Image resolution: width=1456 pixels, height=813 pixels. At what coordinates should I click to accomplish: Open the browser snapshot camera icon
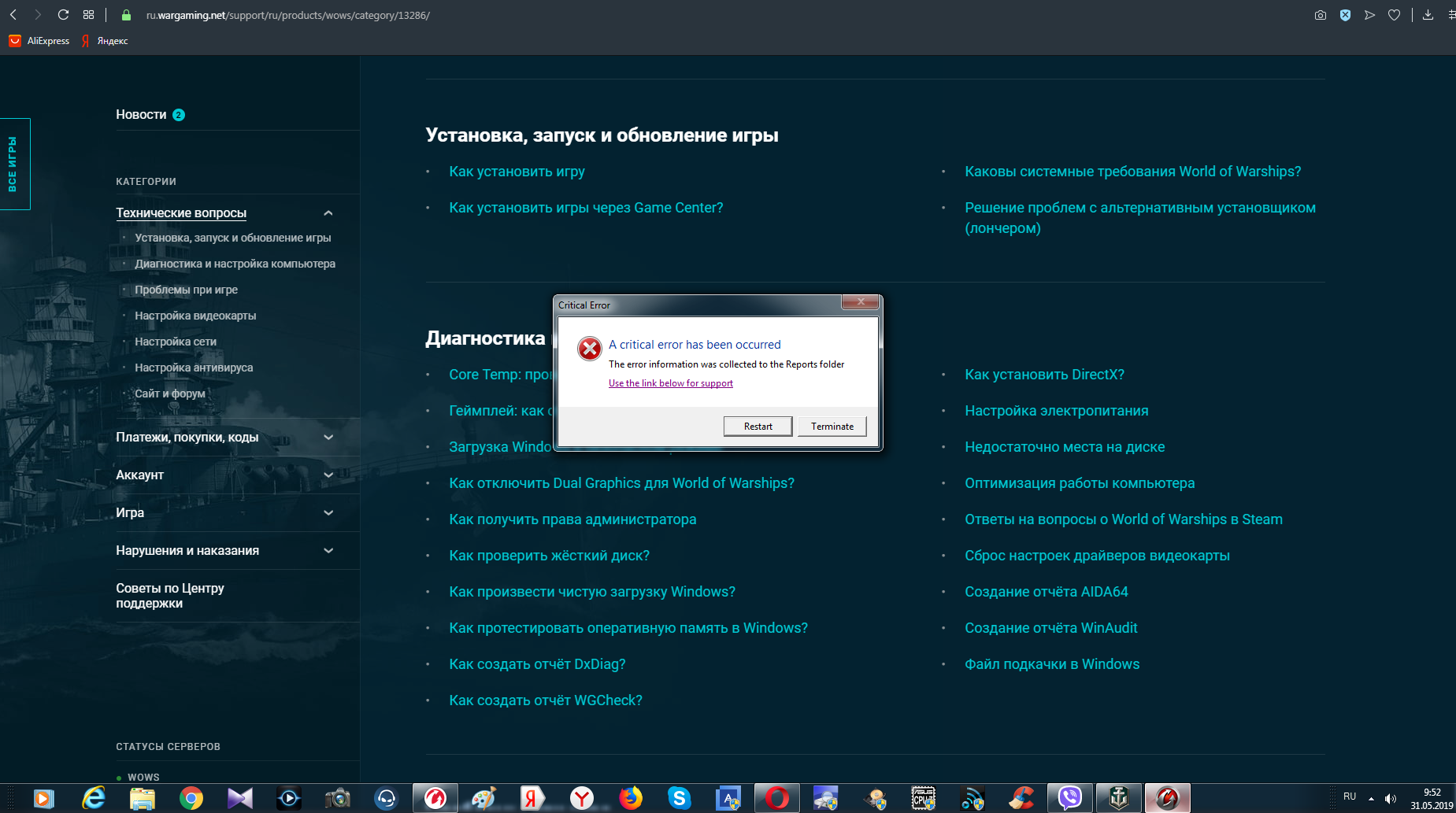1321,15
